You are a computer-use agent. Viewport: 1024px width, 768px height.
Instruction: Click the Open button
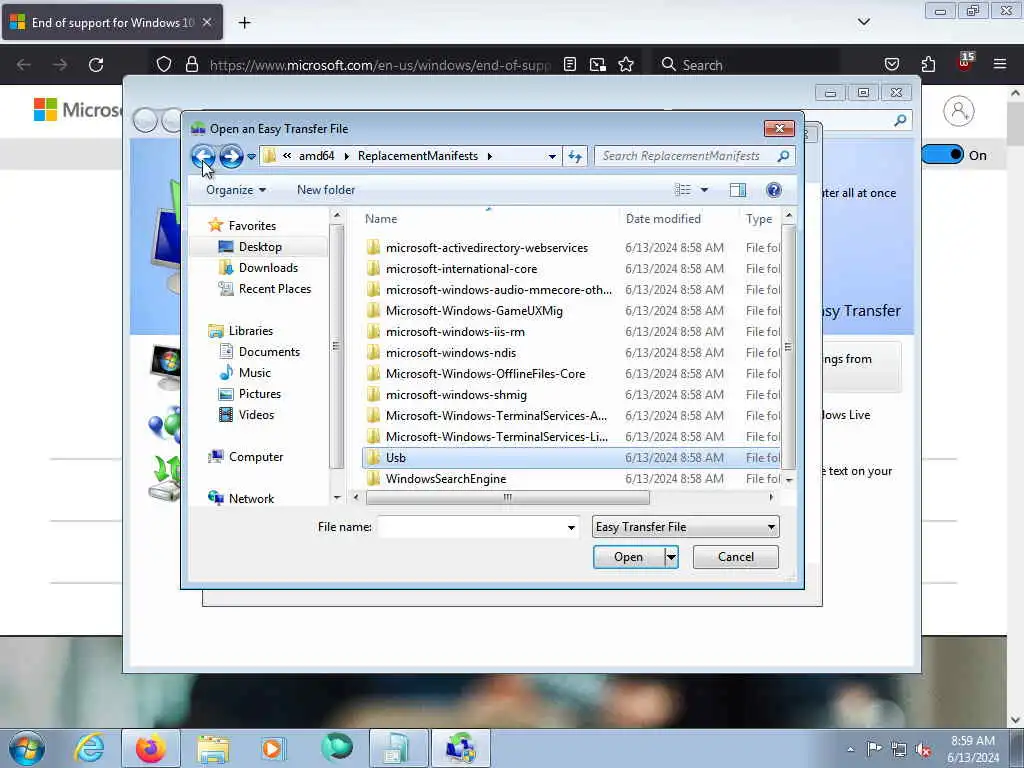[x=628, y=557]
